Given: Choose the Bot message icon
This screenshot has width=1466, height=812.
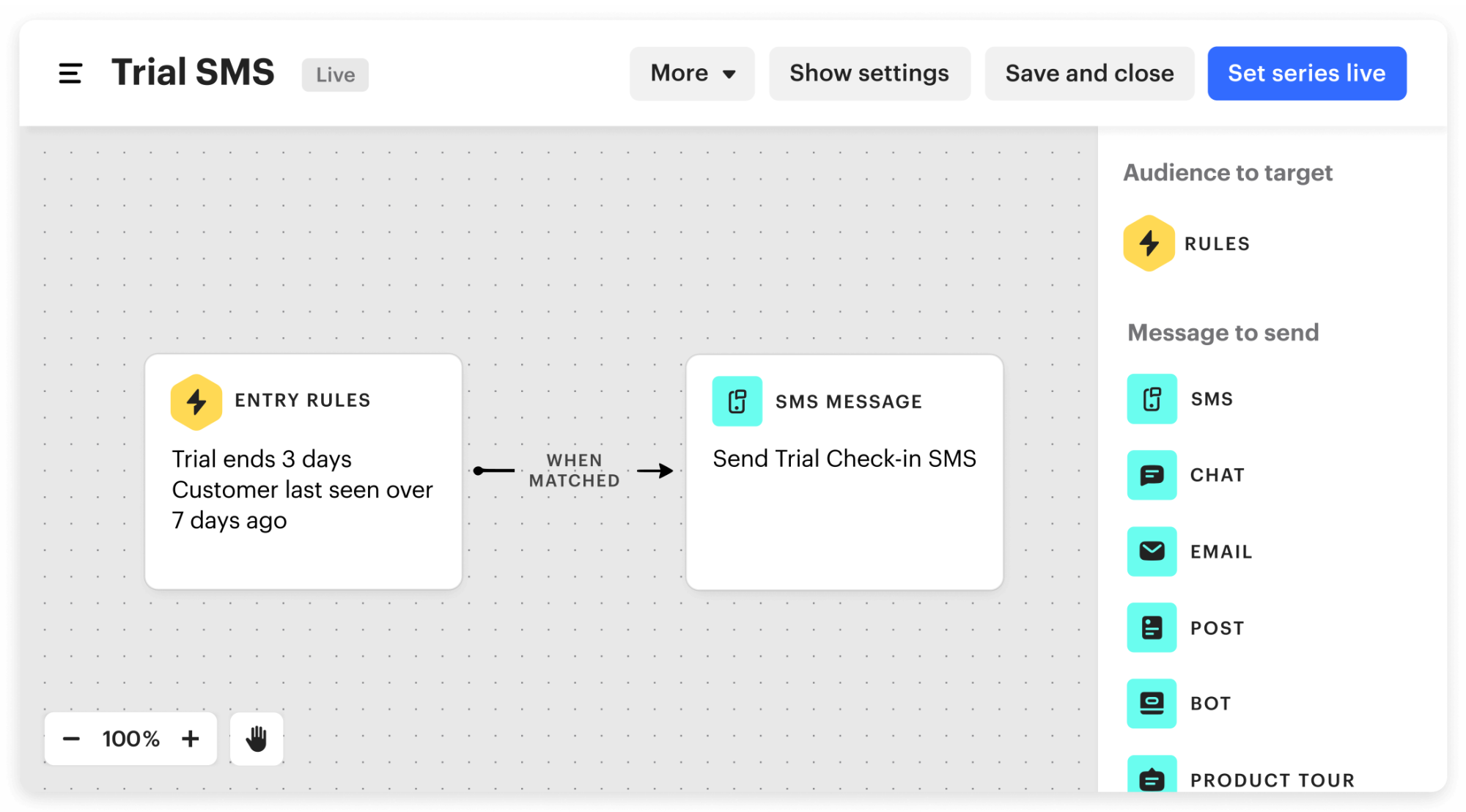Looking at the screenshot, I should point(1152,704).
